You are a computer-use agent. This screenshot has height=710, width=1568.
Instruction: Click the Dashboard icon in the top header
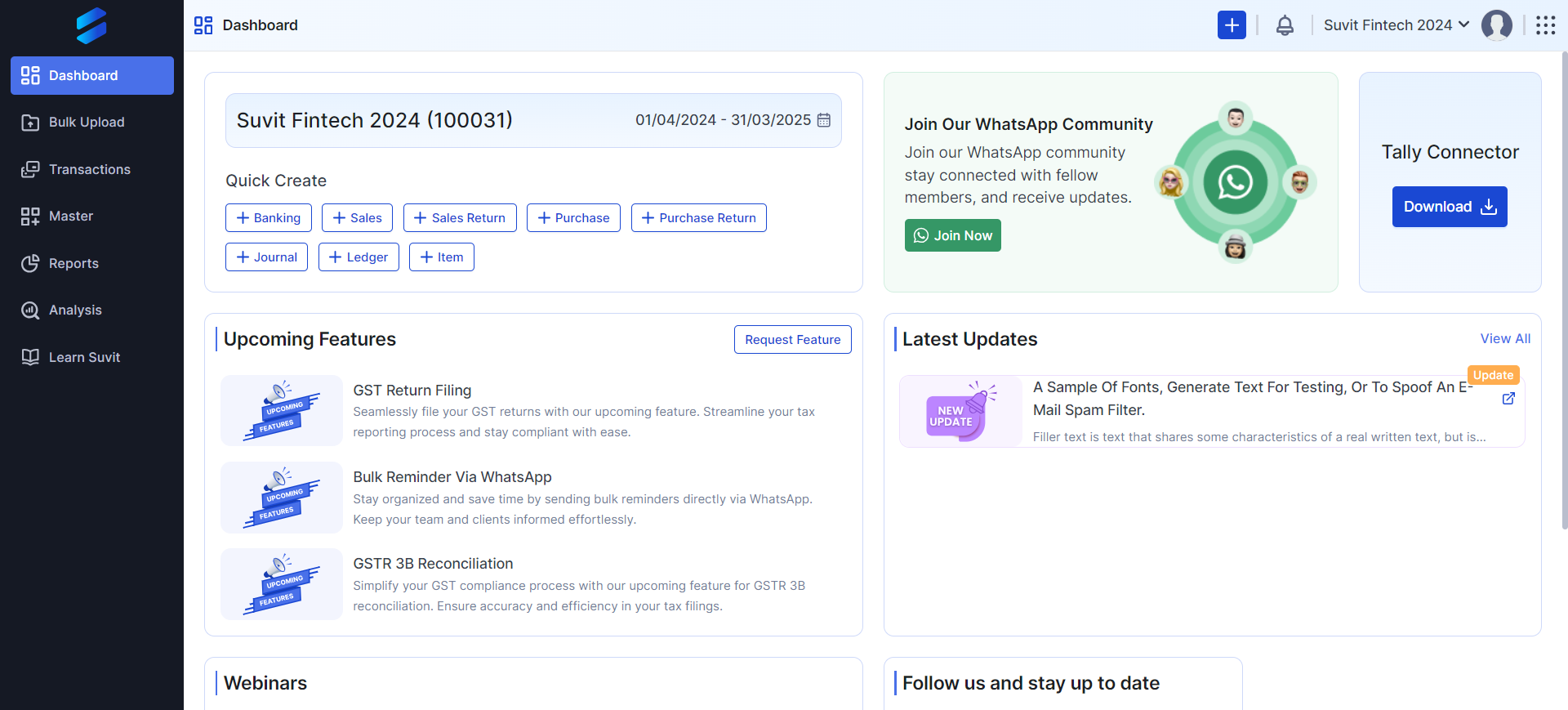[203, 25]
